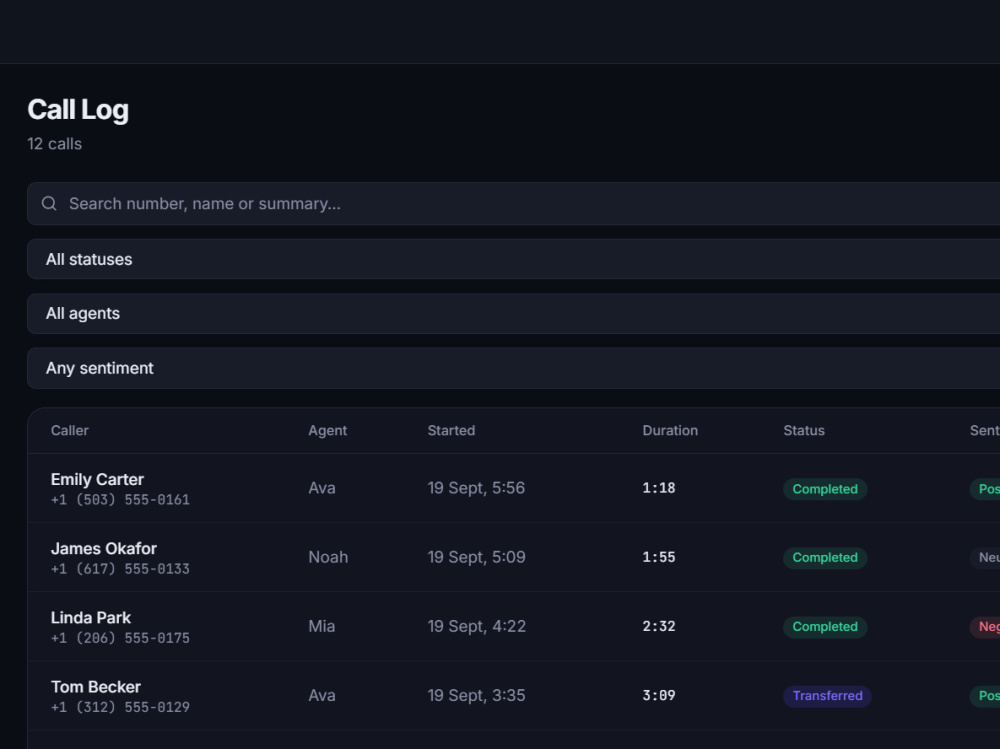Click start time 19 Sept, 5:09
1000x749 pixels.
tap(476, 557)
